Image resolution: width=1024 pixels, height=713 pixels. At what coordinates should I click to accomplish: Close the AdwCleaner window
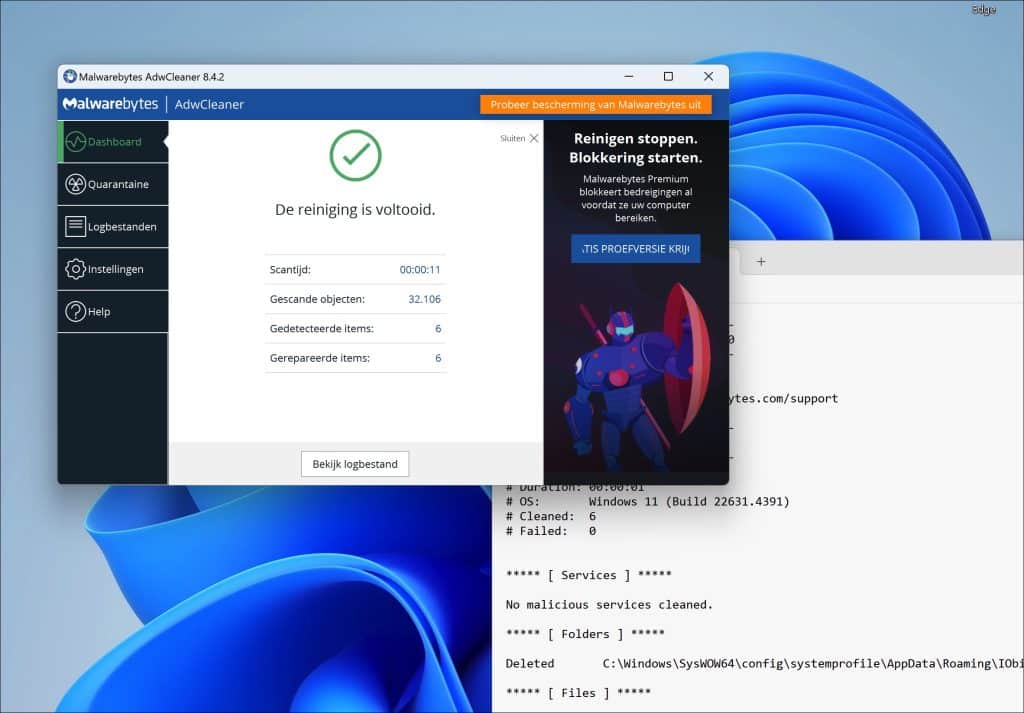point(709,76)
